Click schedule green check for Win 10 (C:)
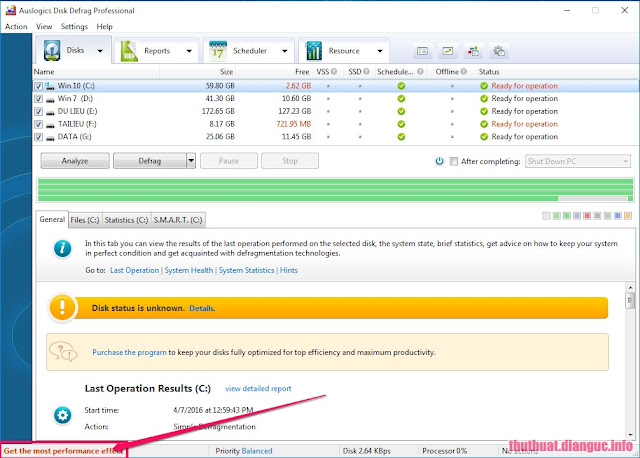Image resolution: width=640 pixels, height=458 pixels. [x=401, y=86]
